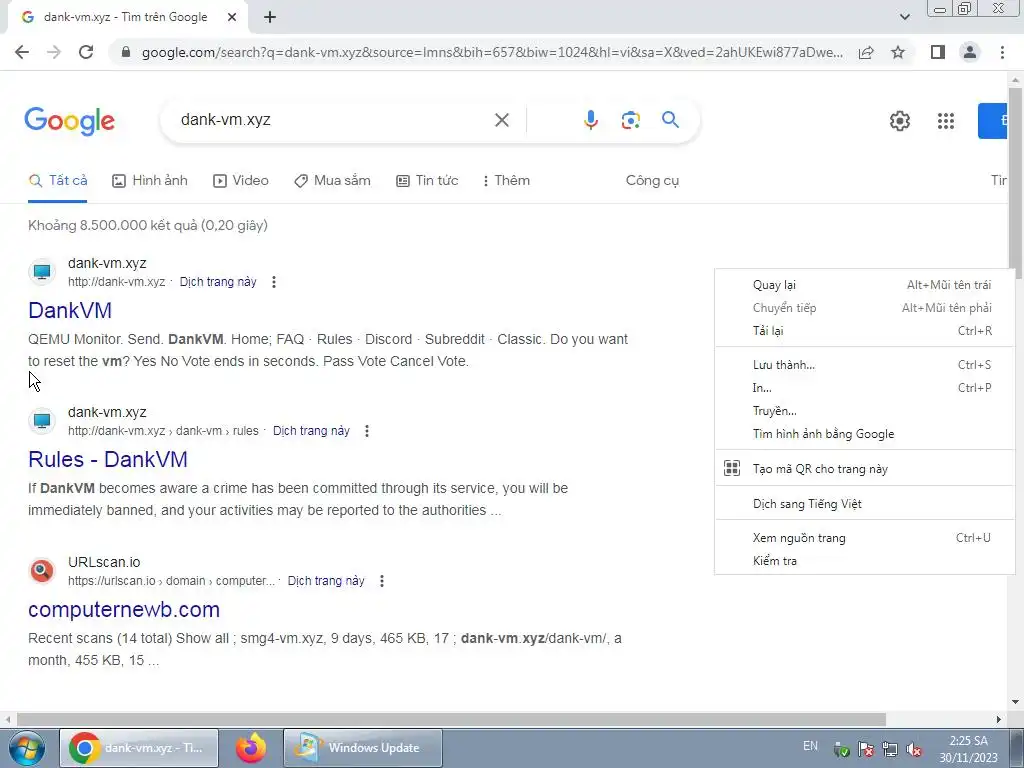Switch to the Mua sắm tab

click(x=332, y=181)
